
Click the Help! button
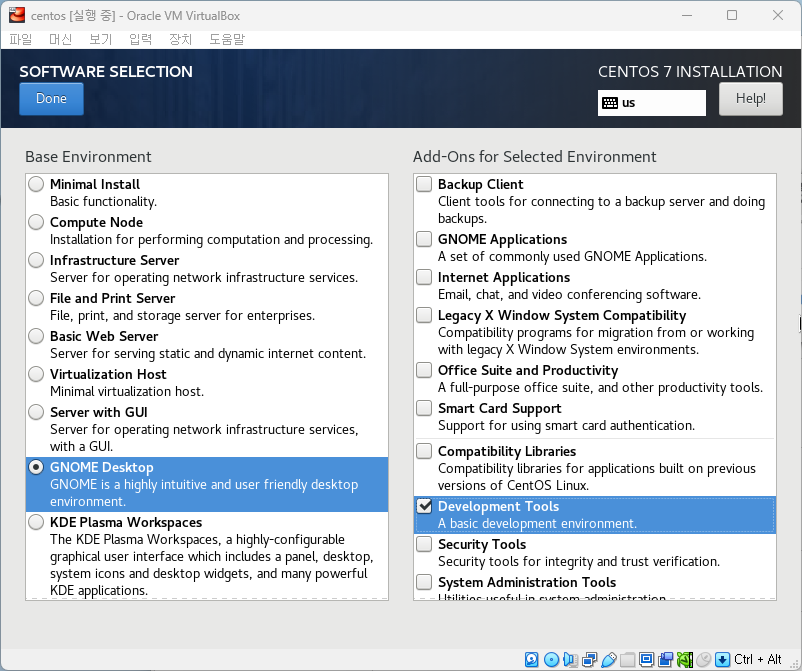click(750, 99)
